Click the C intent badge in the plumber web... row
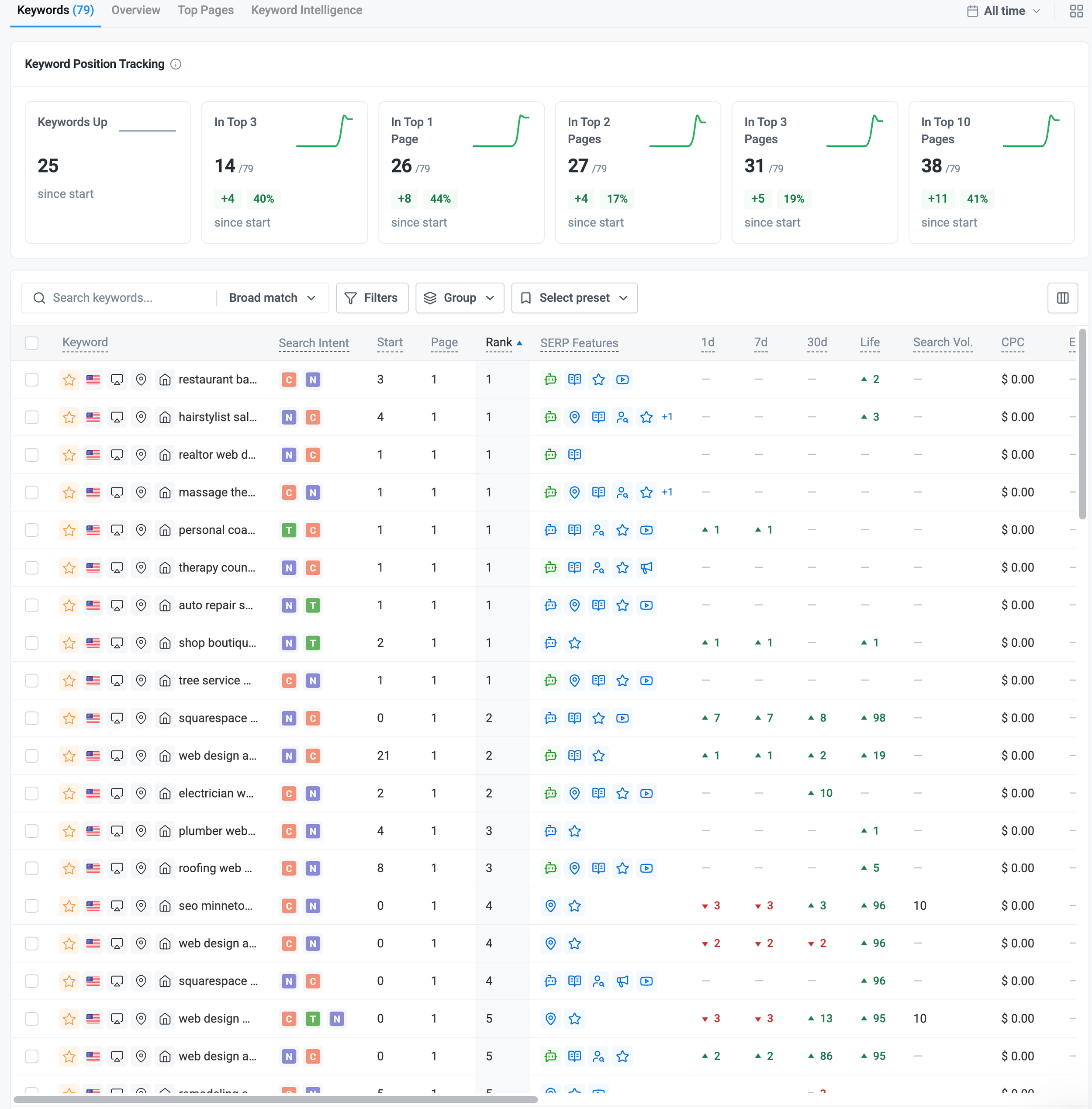The height and width of the screenshot is (1109, 1092). [x=289, y=831]
